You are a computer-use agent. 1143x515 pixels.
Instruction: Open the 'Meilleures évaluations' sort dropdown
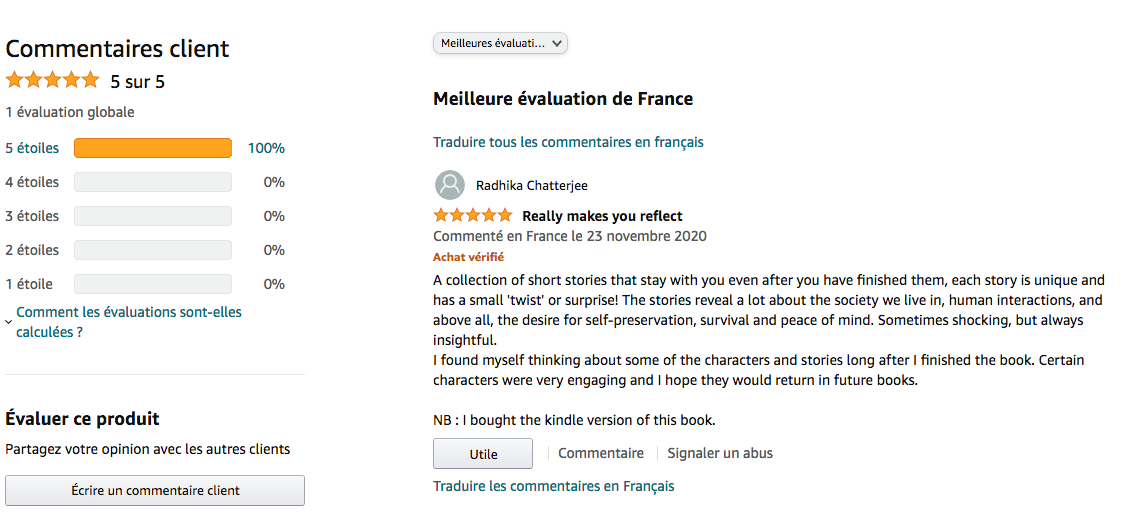pos(500,43)
